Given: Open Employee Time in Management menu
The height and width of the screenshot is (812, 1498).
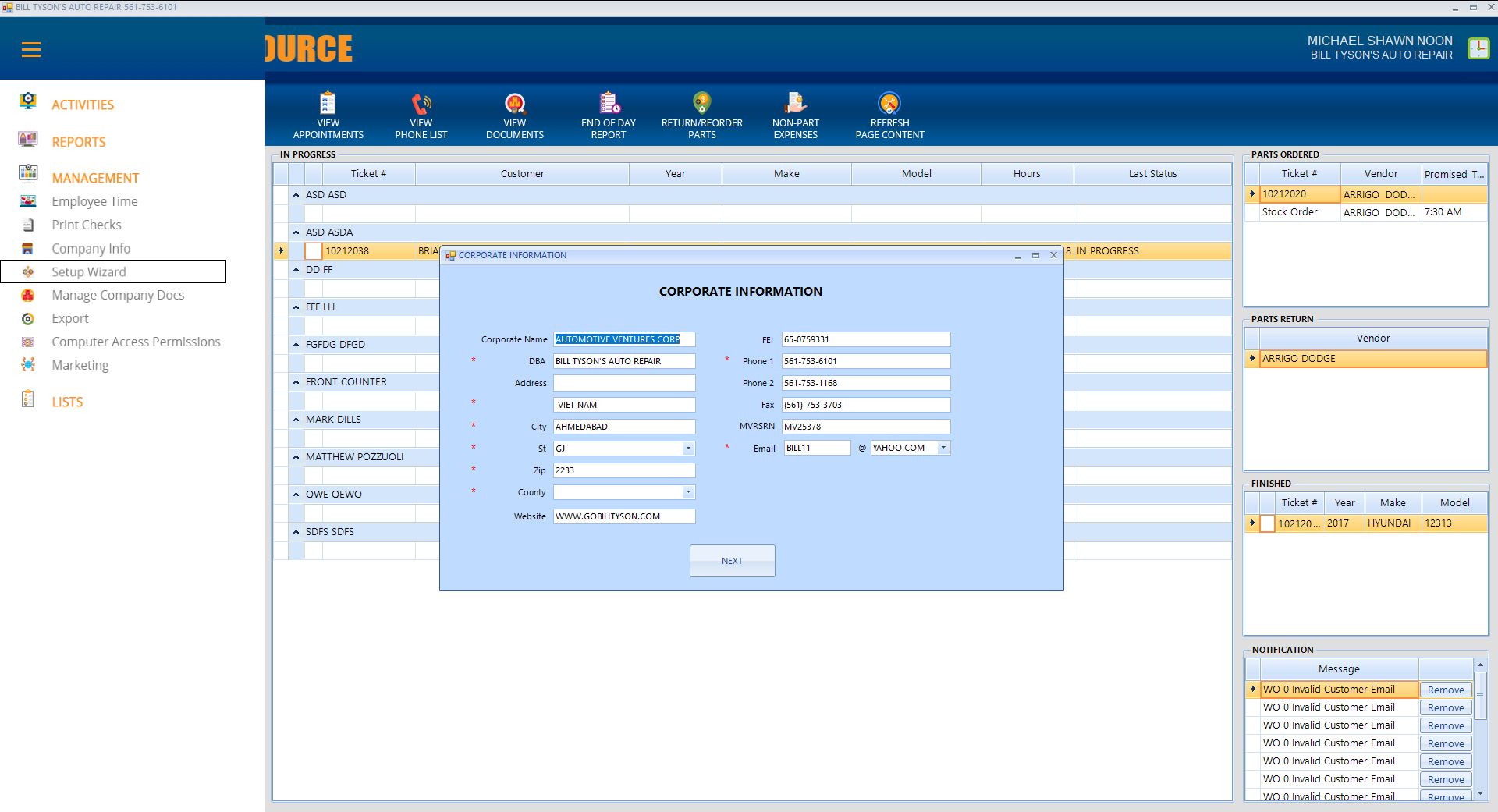Looking at the screenshot, I should click(94, 201).
